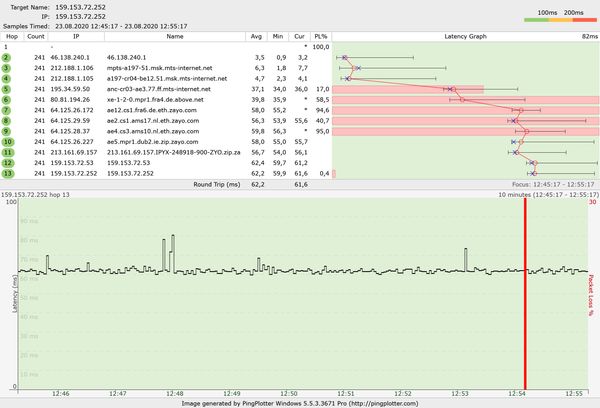Click the final hop 13 circle icon
Image resolution: width=600 pixels, height=408 pixels.
pos(6,173)
